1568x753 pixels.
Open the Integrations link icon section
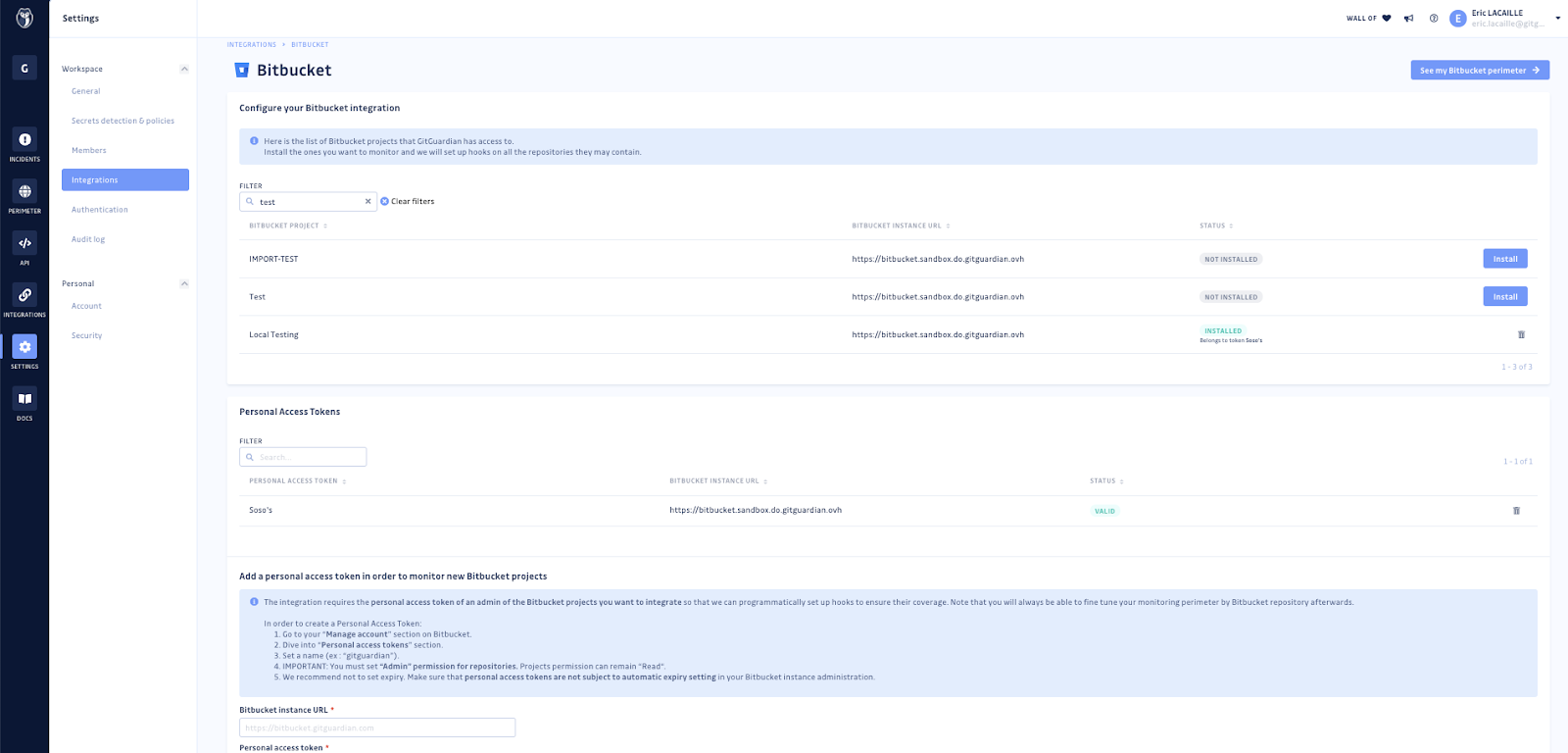(24, 300)
